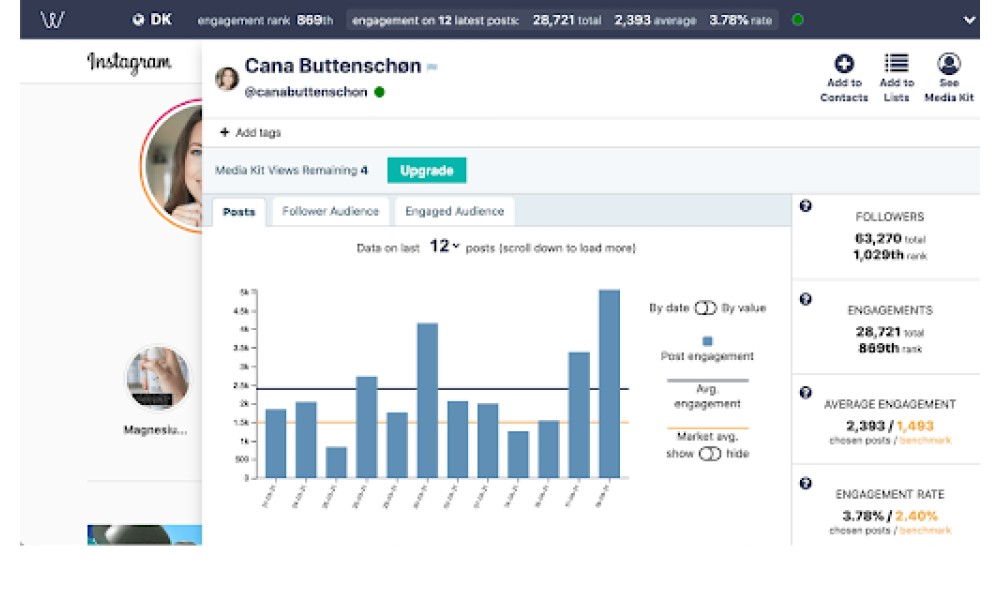
Task: Click the Cana Buttenschøn name heading
Action: coord(333,66)
